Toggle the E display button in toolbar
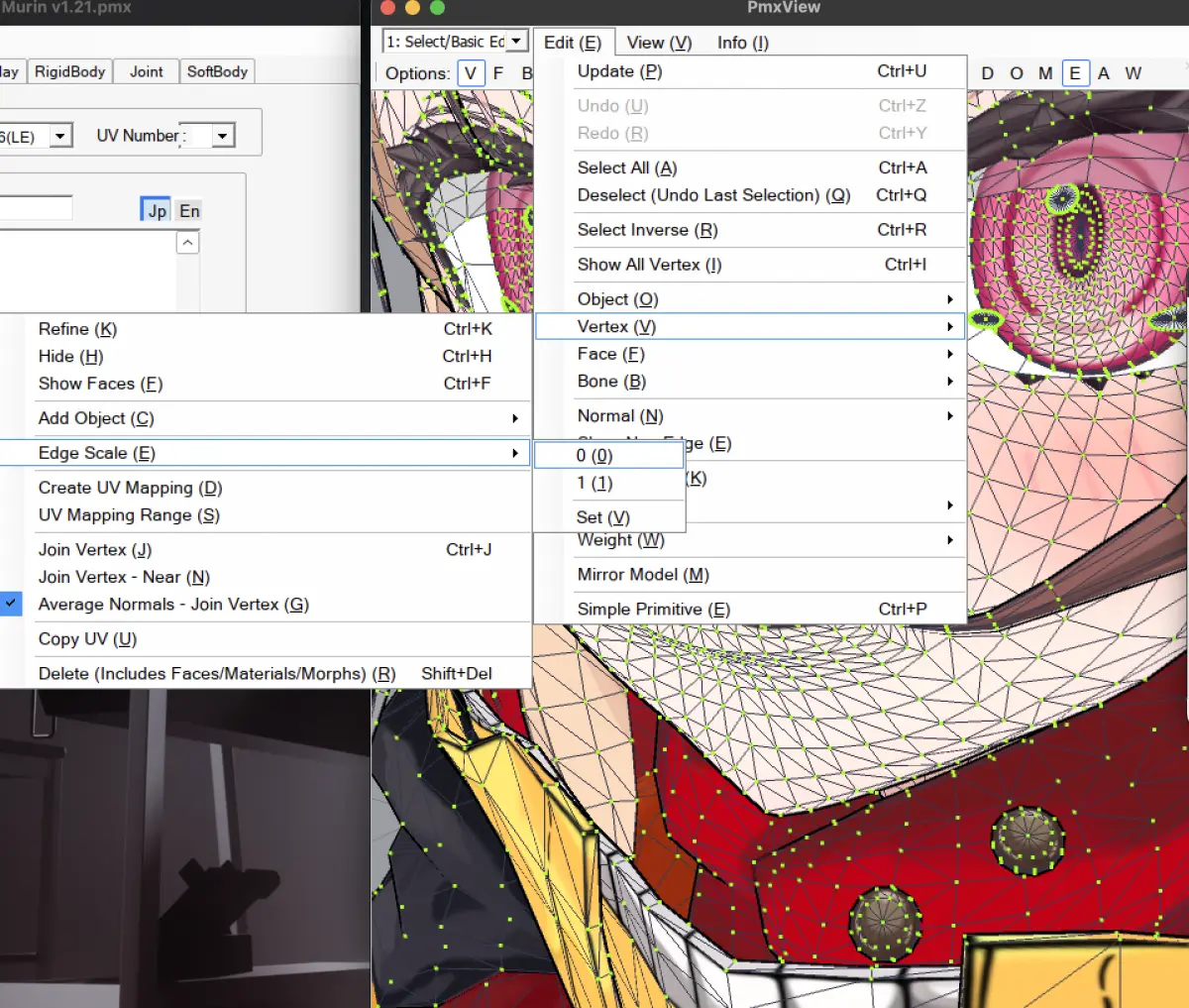 coord(1075,73)
